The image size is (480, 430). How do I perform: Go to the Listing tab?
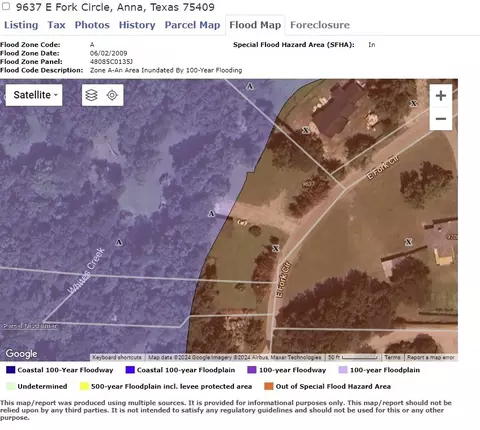tap(21, 25)
